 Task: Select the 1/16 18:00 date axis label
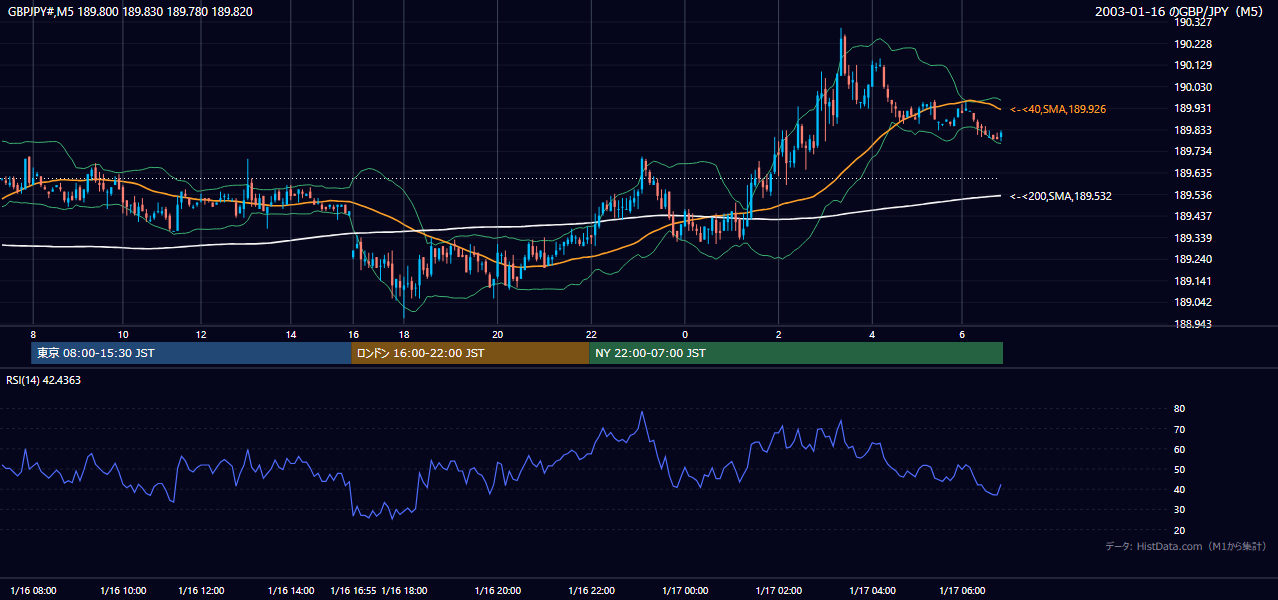(405, 590)
